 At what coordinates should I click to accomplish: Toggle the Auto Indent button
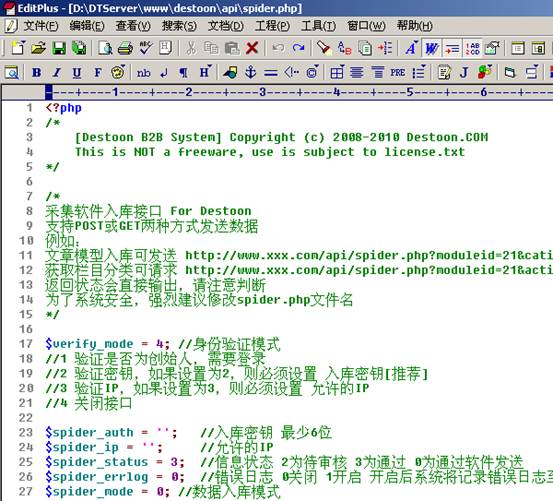point(452,48)
